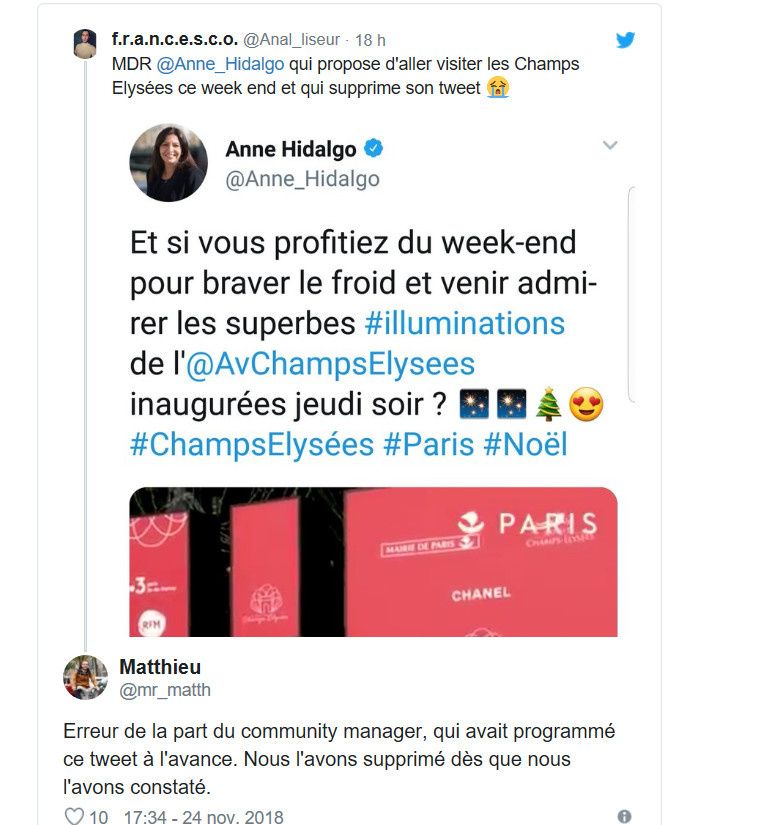Screen dimensions: 761x825
Task: Click the Anne Hidalgo display name
Action: (291, 149)
